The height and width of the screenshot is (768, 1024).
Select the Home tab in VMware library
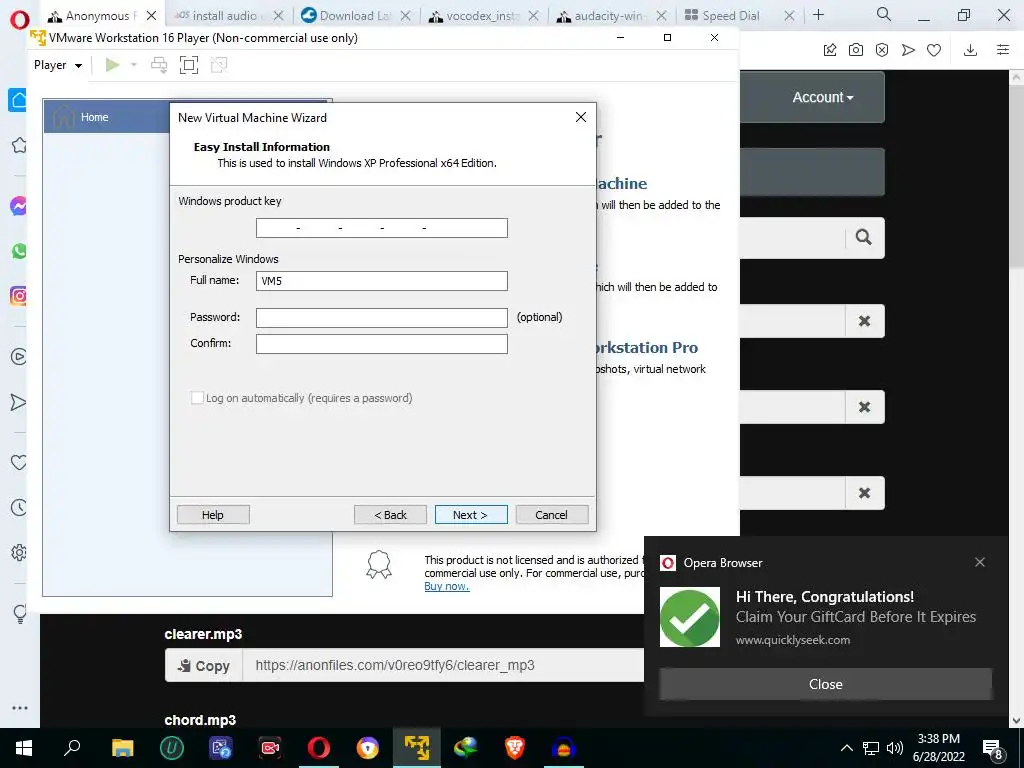pos(108,117)
